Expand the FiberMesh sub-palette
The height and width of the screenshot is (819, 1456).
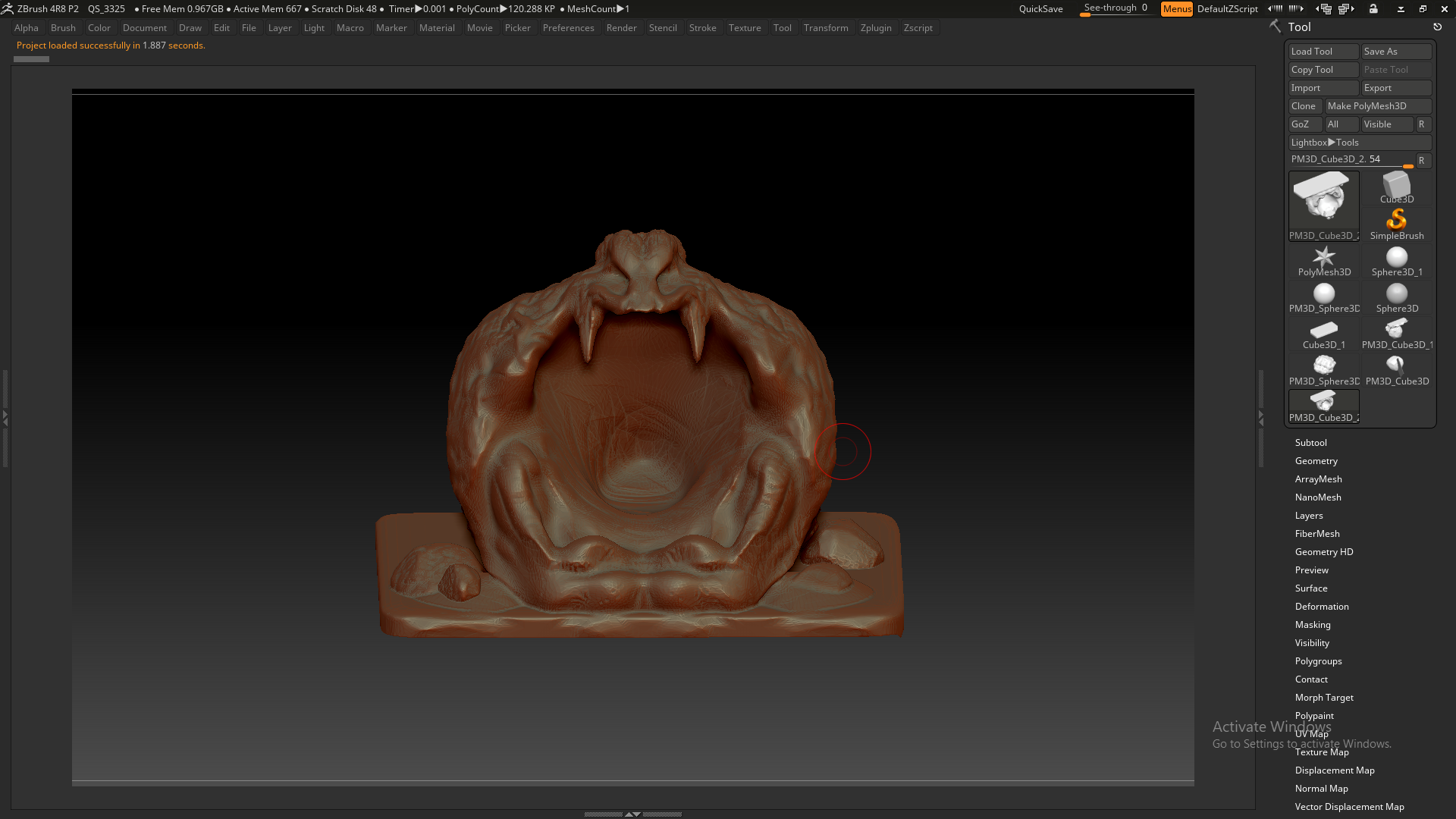[1317, 534]
